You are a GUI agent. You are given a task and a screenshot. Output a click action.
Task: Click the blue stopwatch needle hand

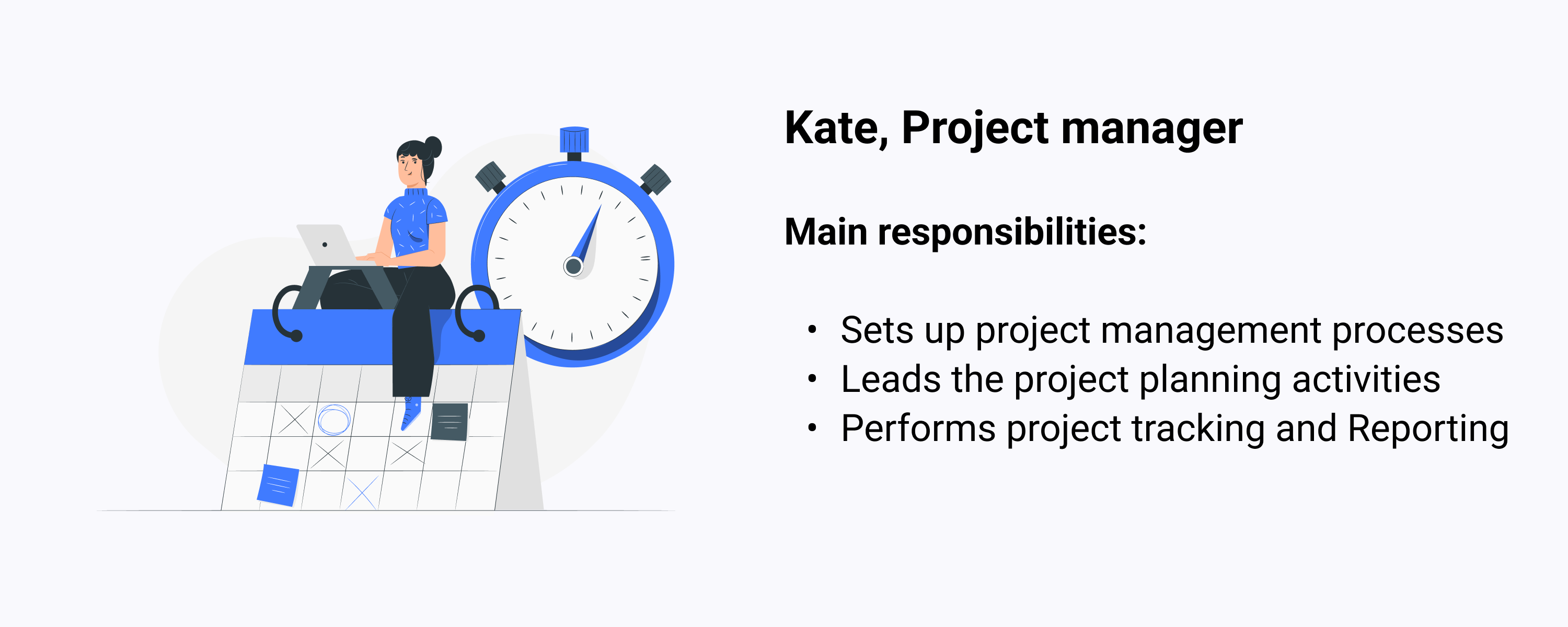(x=587, y=235)
